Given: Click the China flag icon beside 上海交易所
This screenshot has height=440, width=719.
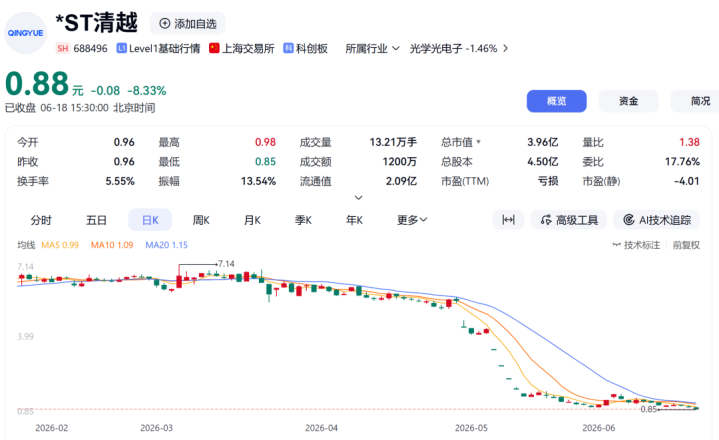Looking at the screenshot, I should [214, 48].
